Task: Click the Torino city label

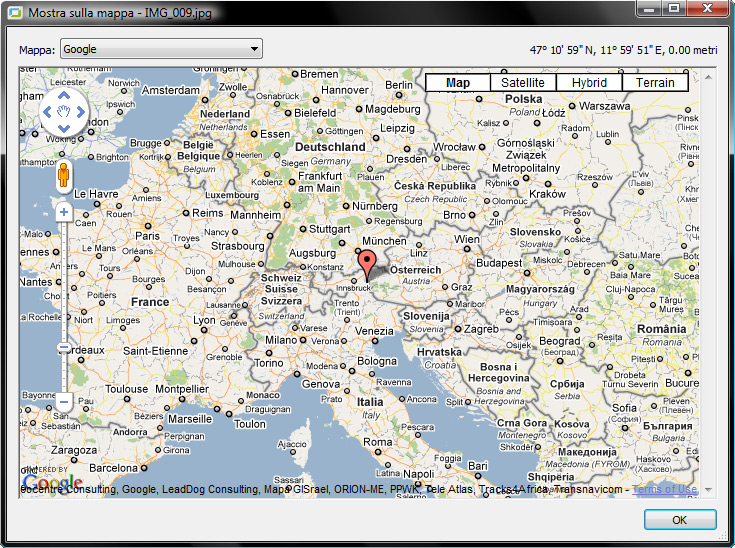Action: [269, 363]
